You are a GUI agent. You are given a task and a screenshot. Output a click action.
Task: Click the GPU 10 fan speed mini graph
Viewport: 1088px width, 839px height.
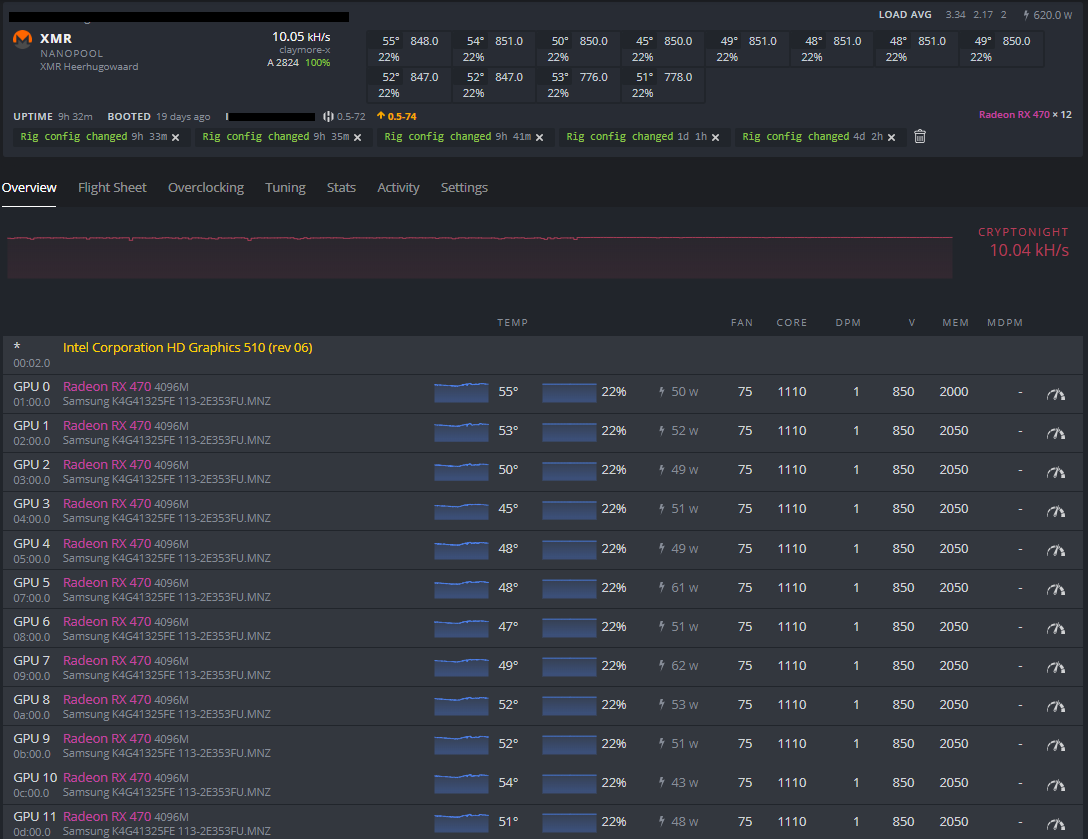click(x=569, y=783)
